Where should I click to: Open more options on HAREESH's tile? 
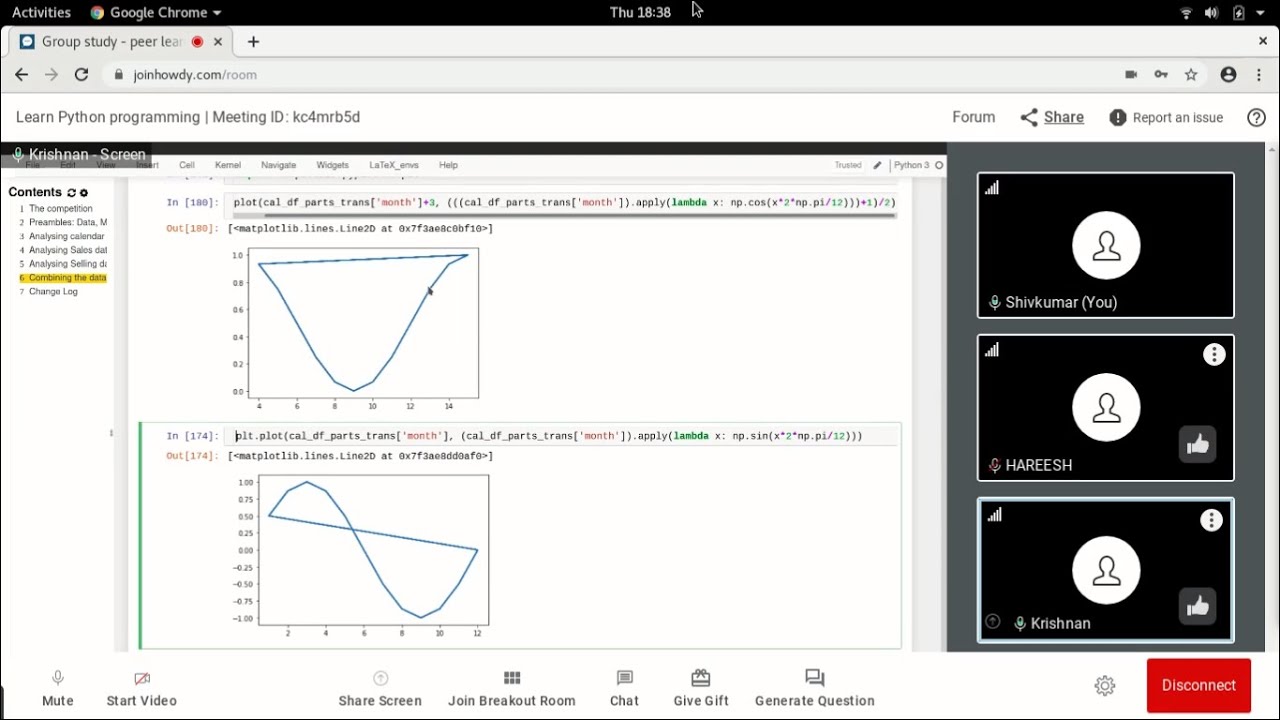click(x=1214, y=355)
